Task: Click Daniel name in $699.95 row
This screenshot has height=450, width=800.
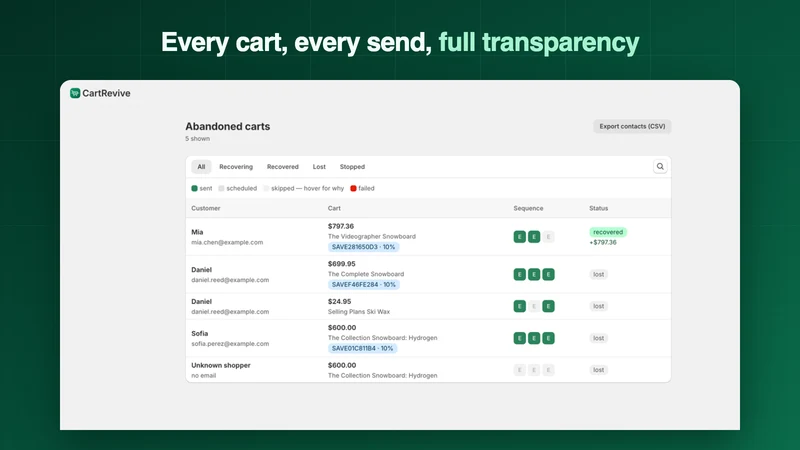Action: coord(202,270)
